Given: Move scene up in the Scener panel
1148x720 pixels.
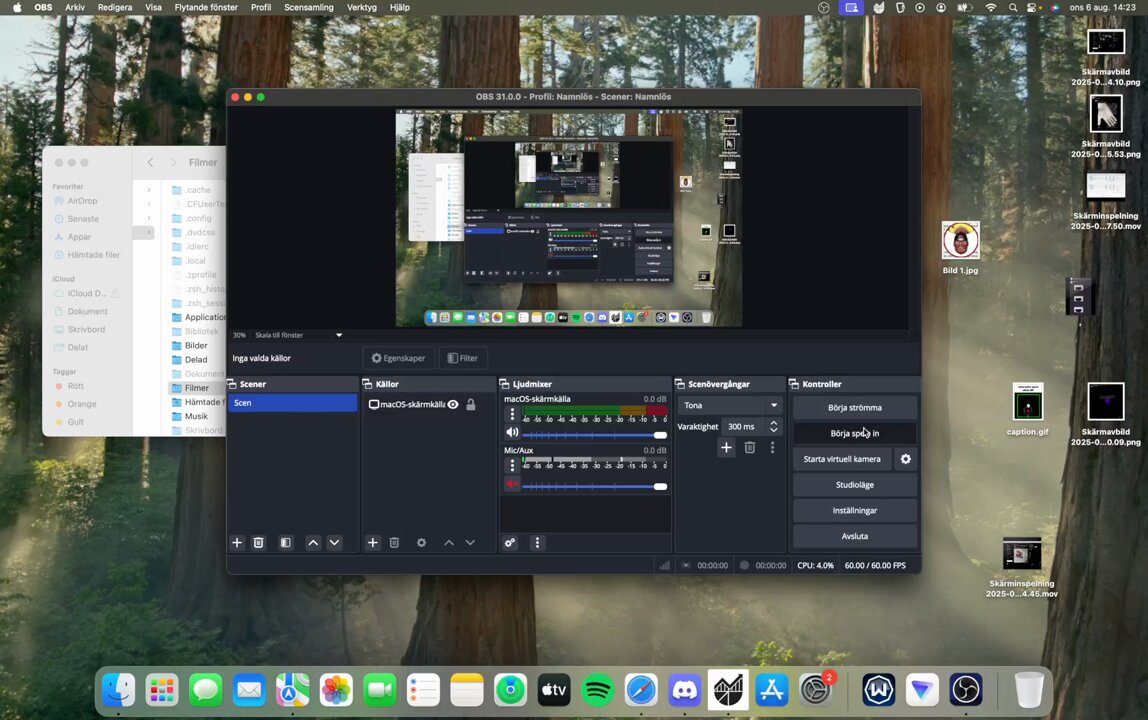Looking at the screenshot, I should pyautogui.click(x=313, y=543).
